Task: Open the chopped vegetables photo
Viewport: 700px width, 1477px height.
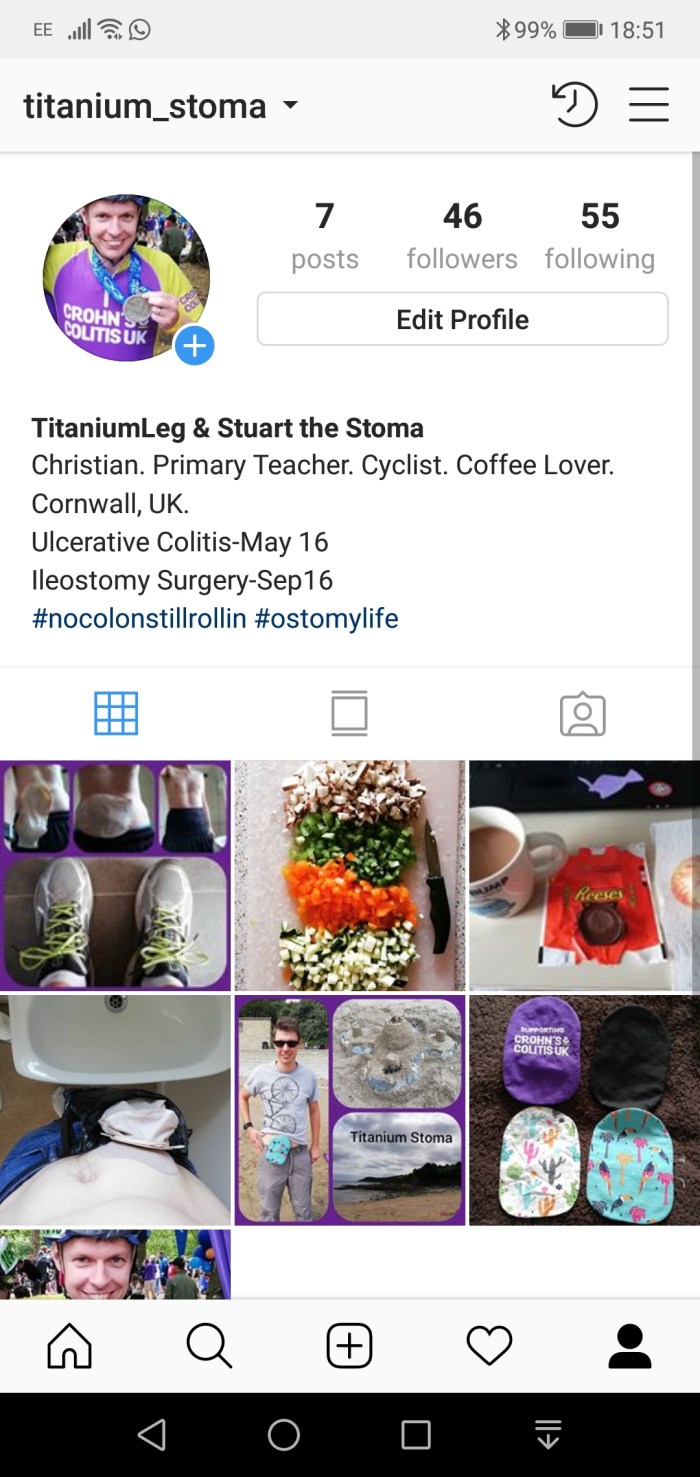Action: coord(350,876)
